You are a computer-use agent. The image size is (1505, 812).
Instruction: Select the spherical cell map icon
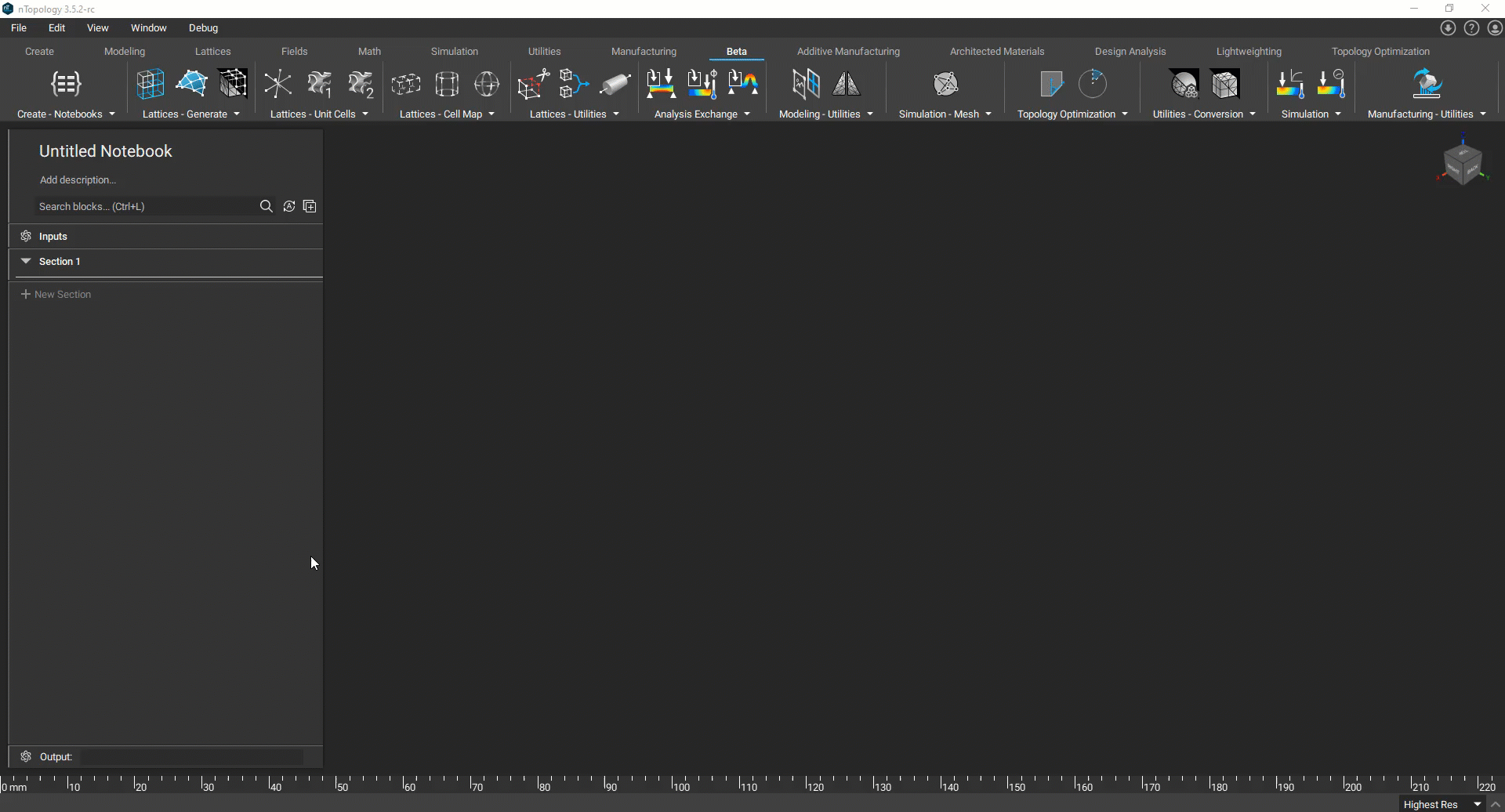487,84
